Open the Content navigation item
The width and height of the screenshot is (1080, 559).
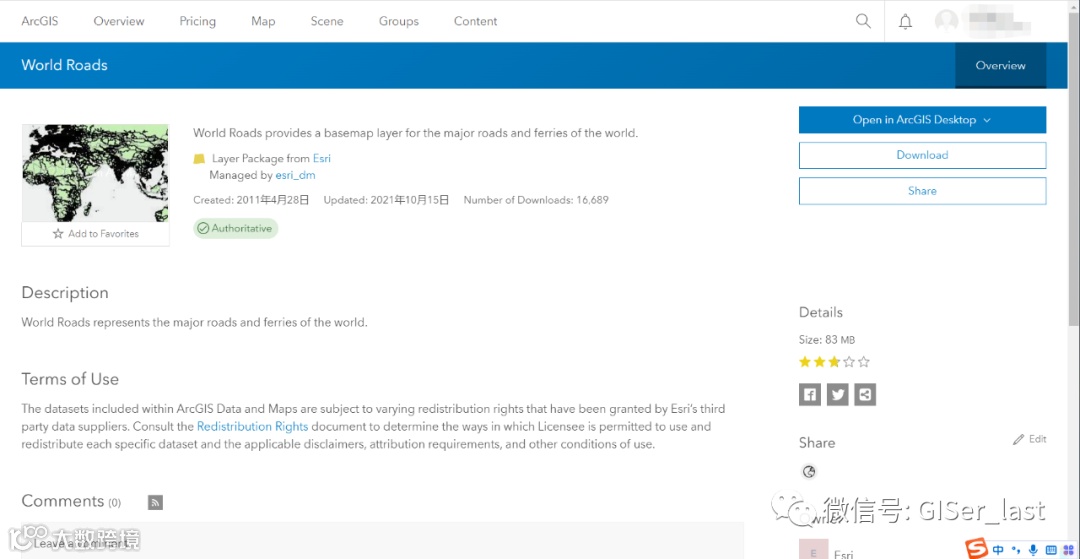[475, 21]
